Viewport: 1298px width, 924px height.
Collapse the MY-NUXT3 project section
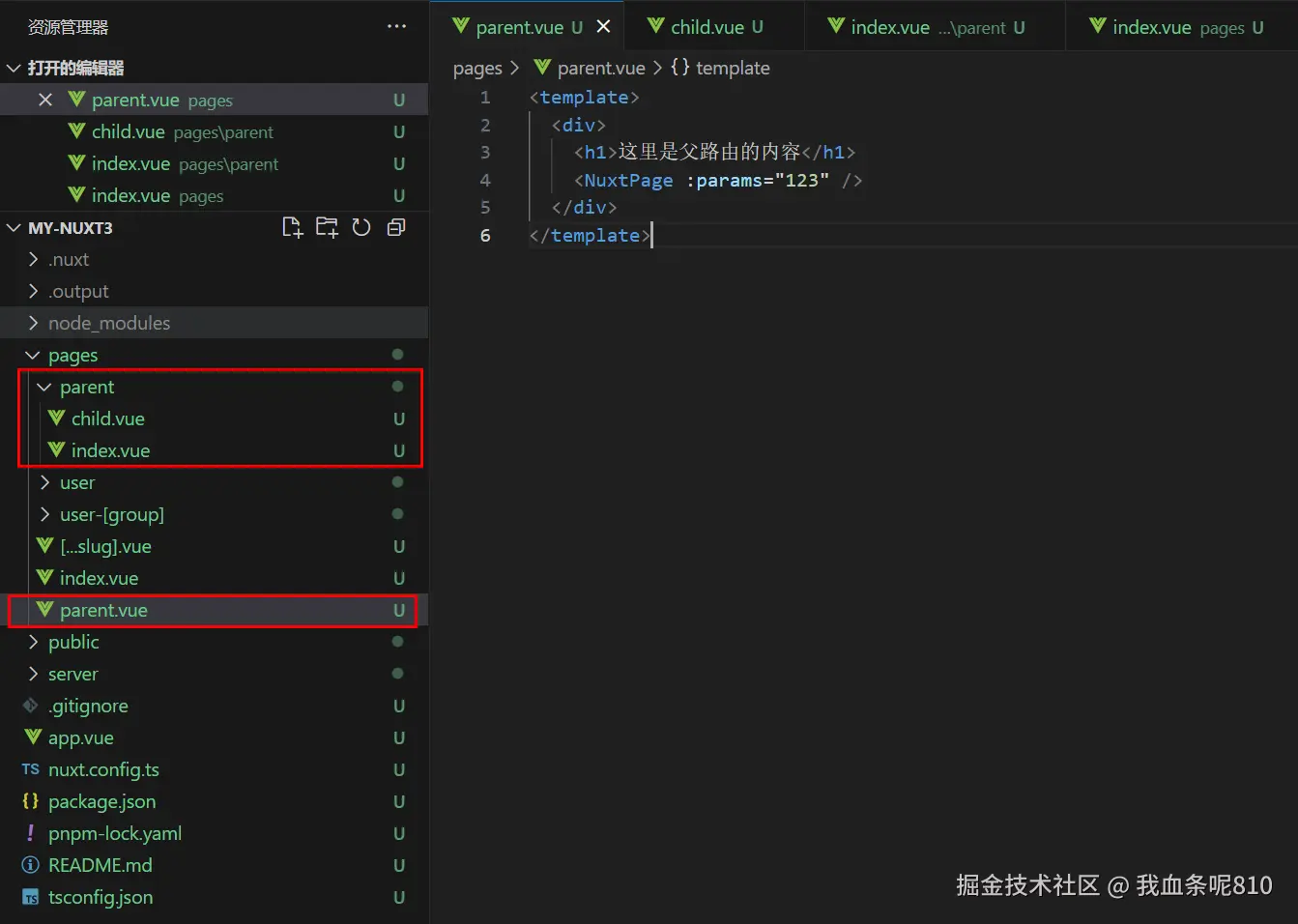tap(14, 228)
